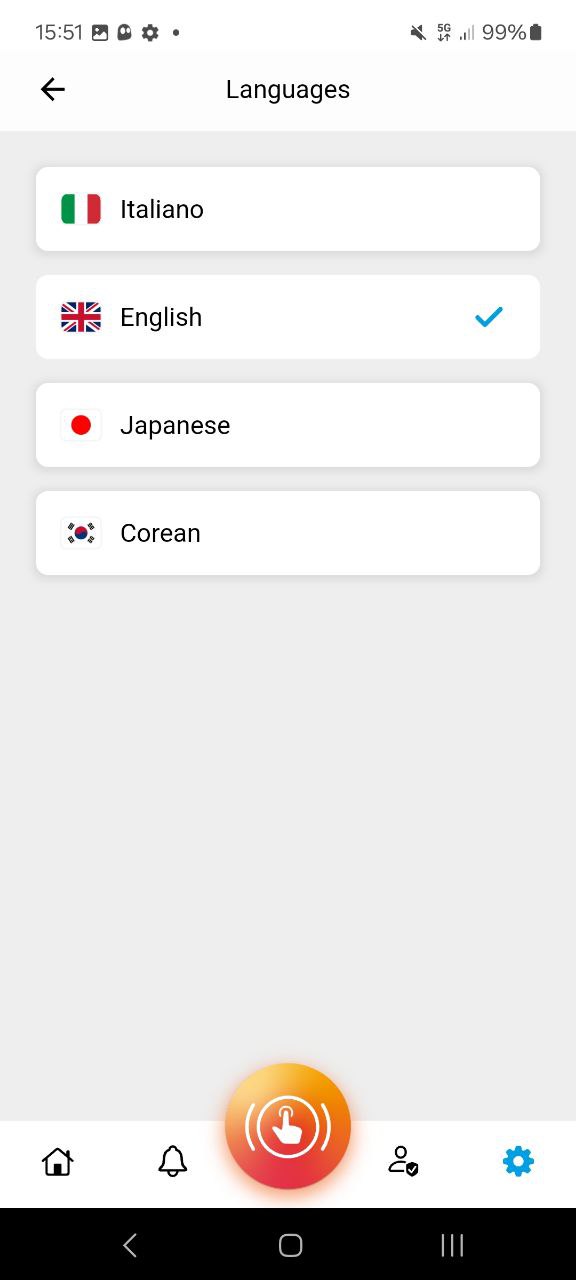Select Italiano as the language

point(288,209)
